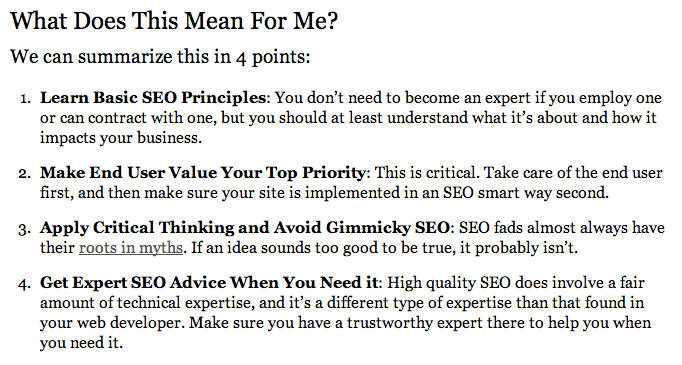This screenshot has height=365, width=682.
Task: Click list number 3 marker
Action: click(x=25, y=229)
